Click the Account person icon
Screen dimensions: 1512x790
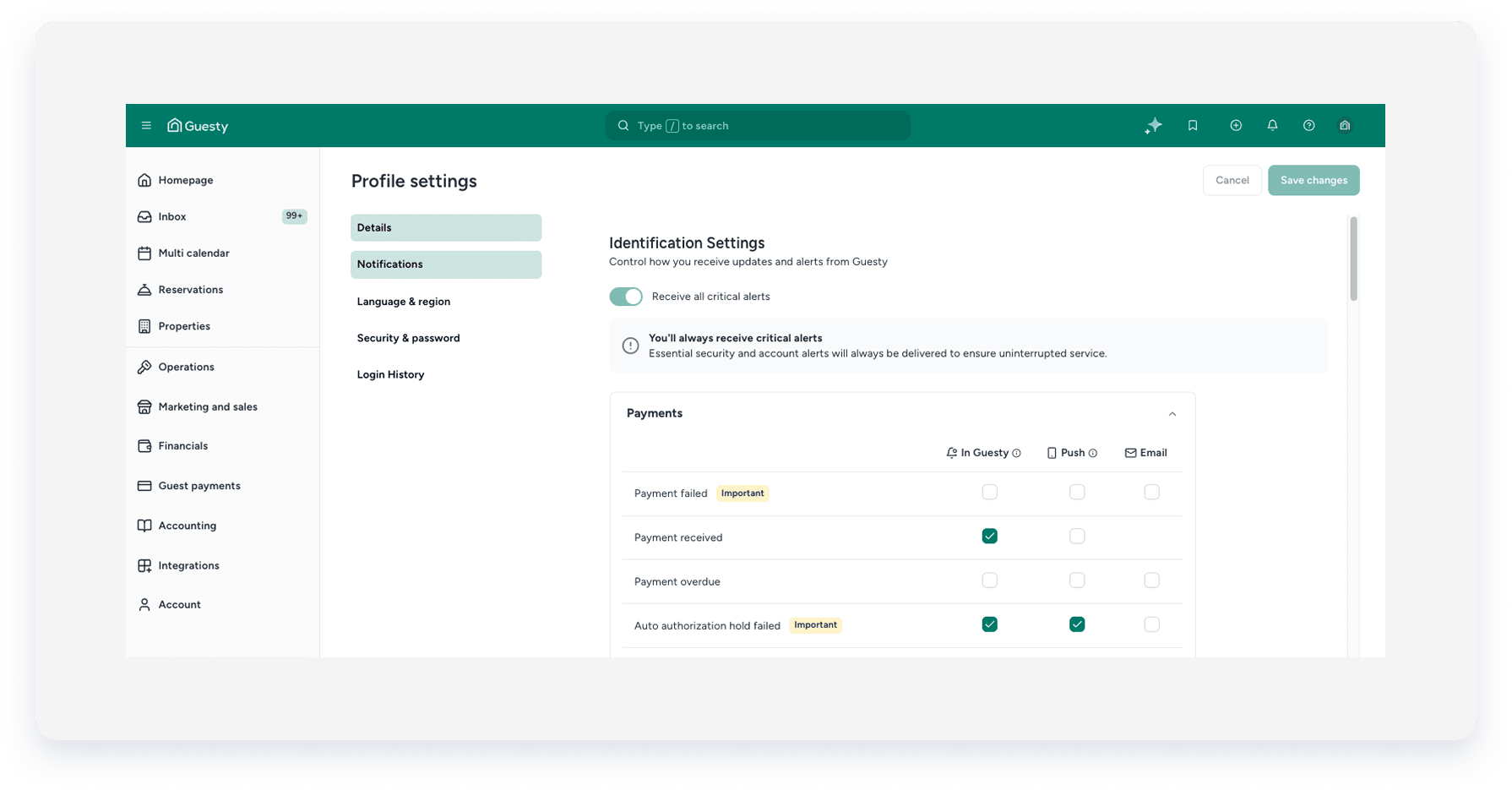[144, 604]
